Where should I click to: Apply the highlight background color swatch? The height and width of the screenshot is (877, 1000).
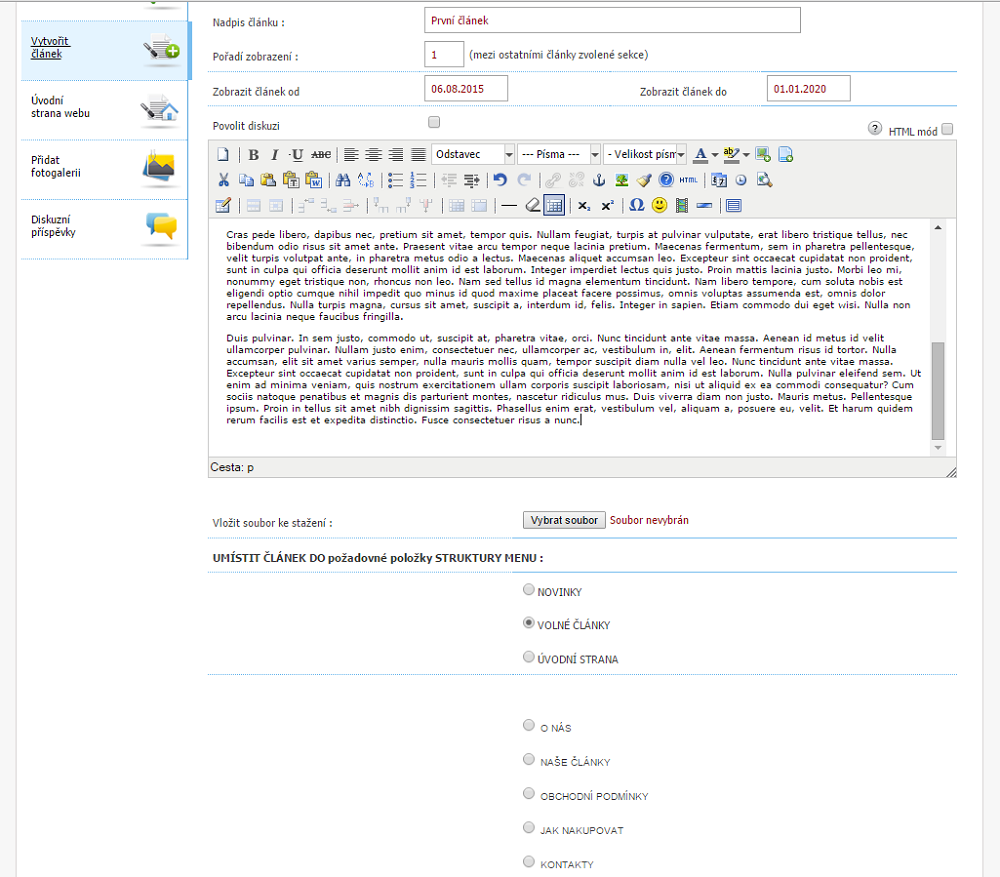[732, 154]
